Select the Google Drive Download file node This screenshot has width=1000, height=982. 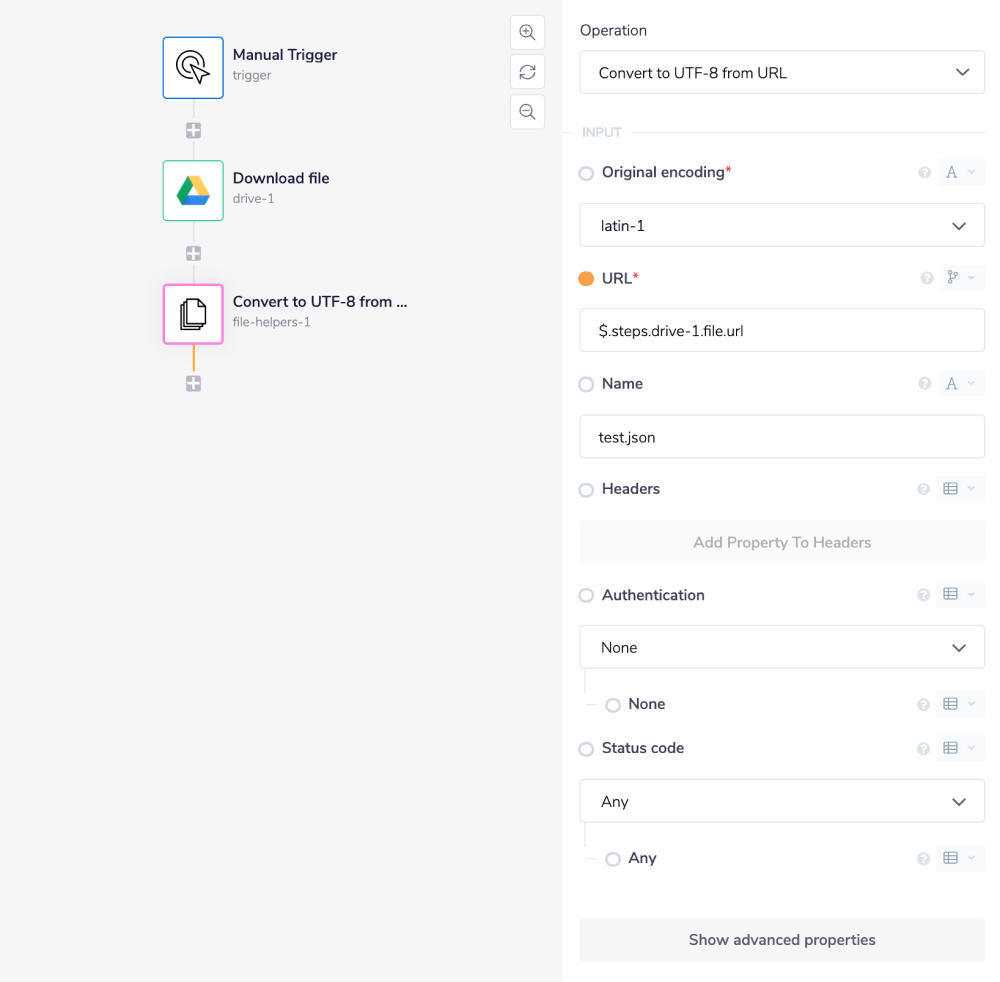193,191
